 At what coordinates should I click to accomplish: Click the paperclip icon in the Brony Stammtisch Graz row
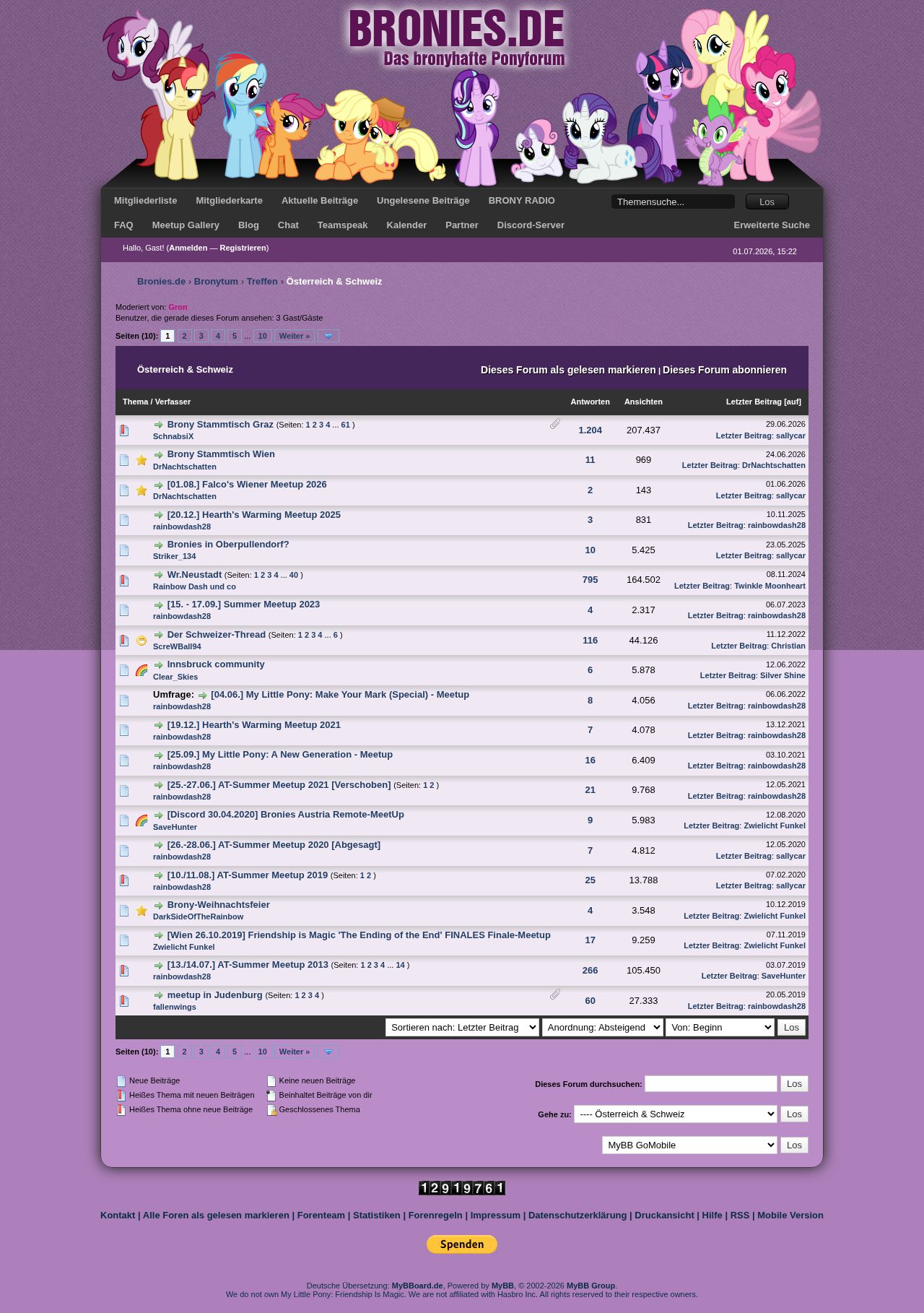(554, 424)
